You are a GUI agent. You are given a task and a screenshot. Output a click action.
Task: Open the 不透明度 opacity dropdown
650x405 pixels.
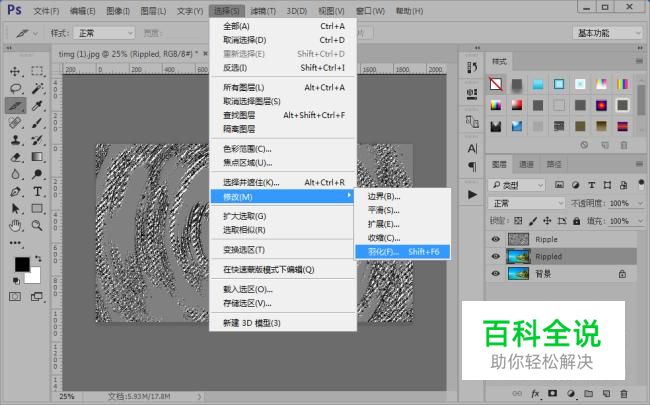tap(640, 204)
